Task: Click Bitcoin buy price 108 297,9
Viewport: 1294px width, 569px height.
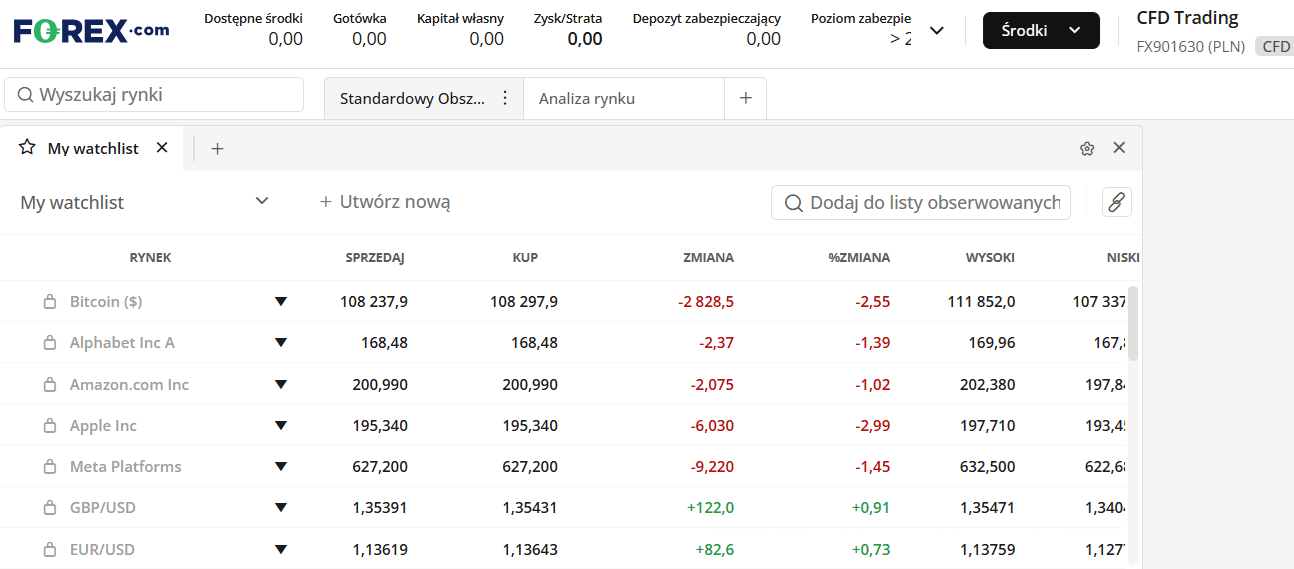Action: [524, 301]
